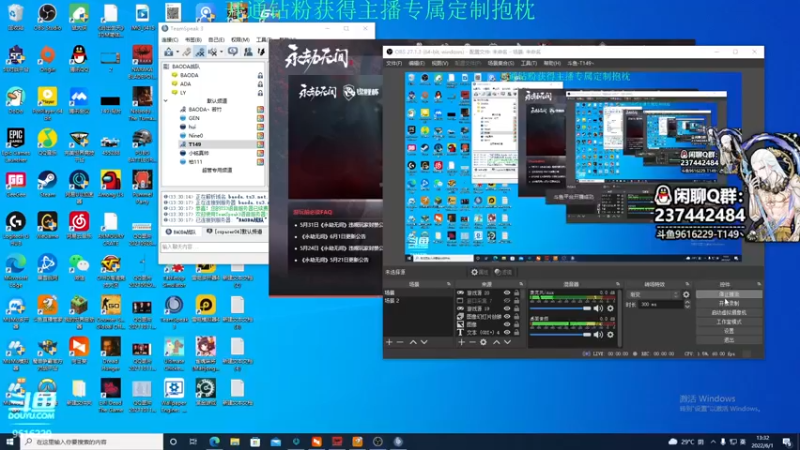The image size is (800, 450).
Task: Click the Windows taskbar search box
Action: point(93,441)
